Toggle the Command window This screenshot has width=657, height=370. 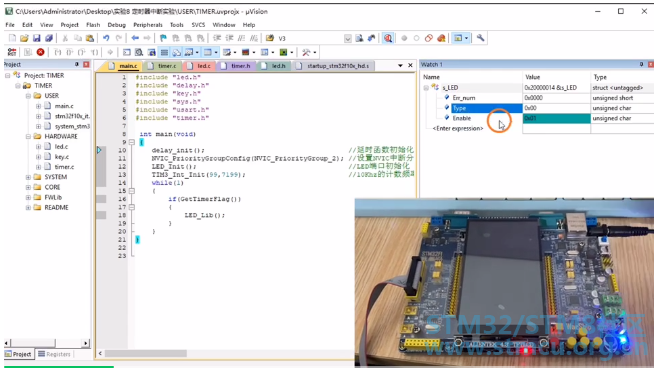tap(127, 52)
